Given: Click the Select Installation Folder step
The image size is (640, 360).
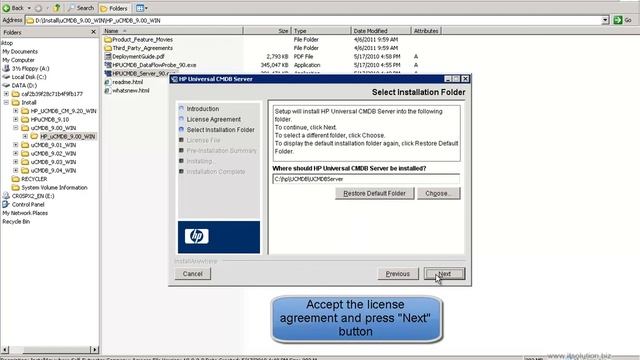Looking at the screenshot, I should (x=220, y=130).
